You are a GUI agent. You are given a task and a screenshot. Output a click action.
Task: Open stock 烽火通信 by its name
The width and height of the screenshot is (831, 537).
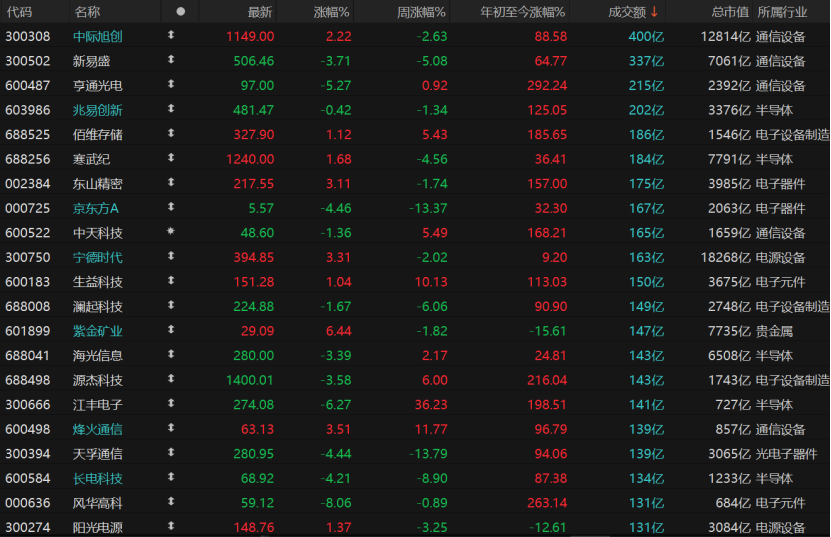[x=98, y=429]
